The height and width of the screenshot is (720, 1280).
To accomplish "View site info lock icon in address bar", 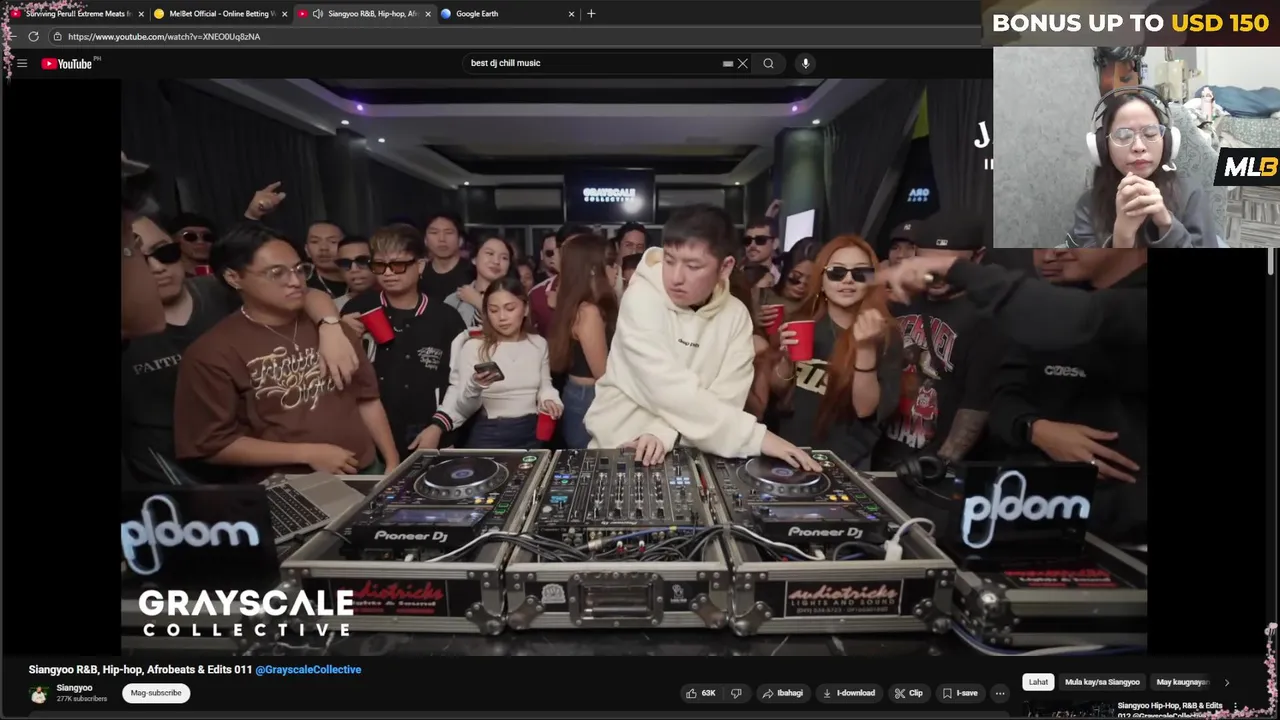I will [x=57, y=37].
